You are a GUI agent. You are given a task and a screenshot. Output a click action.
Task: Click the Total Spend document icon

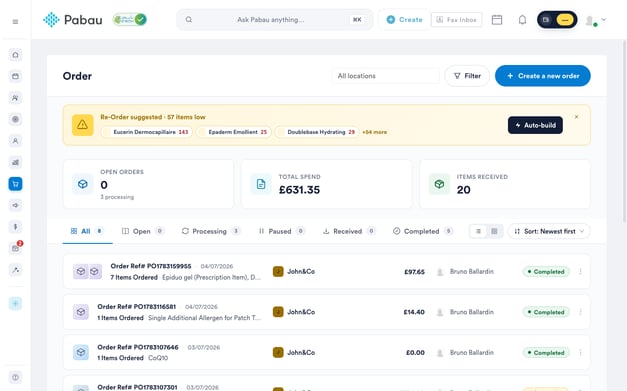pyautogui.click(x=261, y=184)
